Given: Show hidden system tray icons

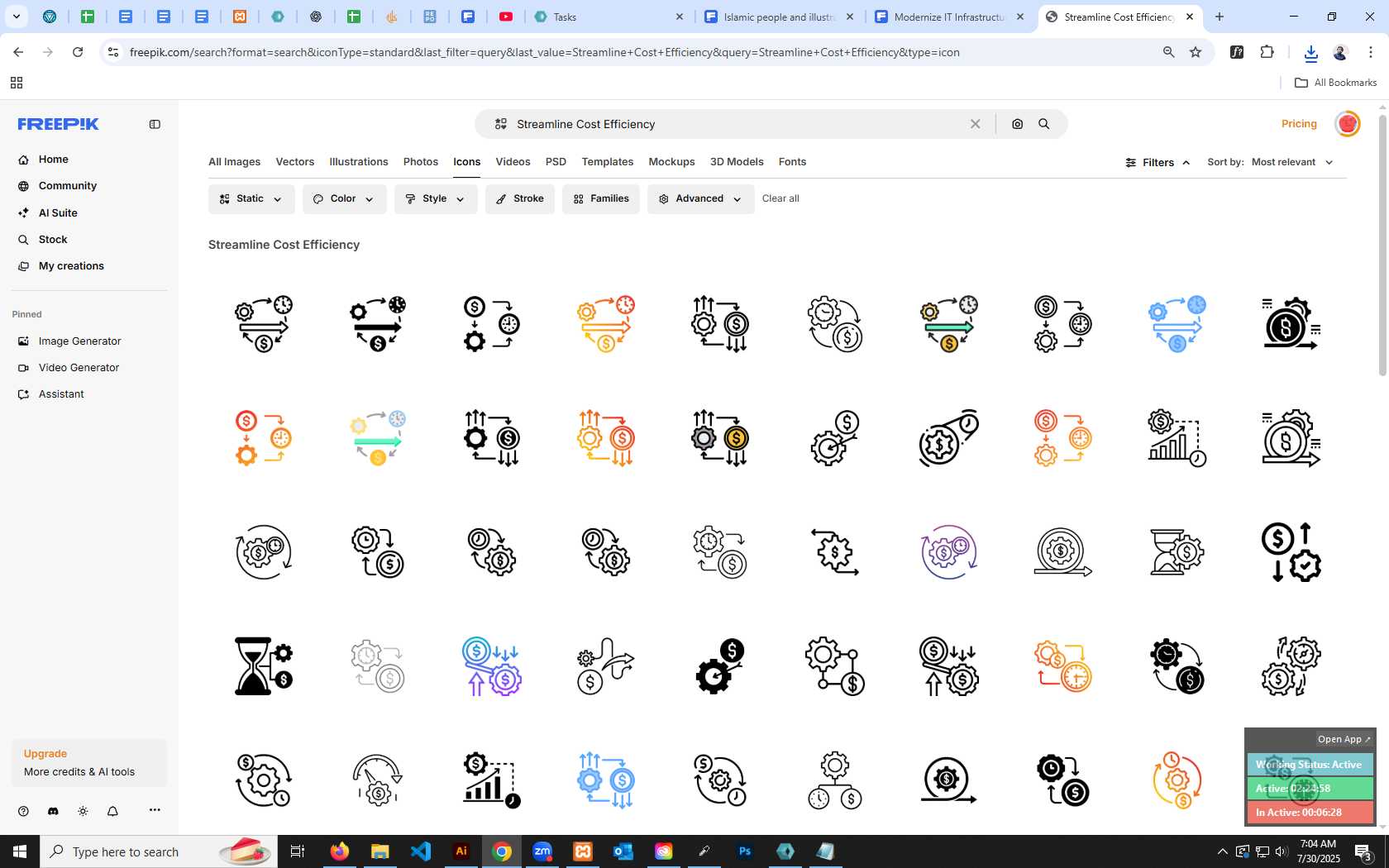Looking at the screenshot, I should point(1222,851).
